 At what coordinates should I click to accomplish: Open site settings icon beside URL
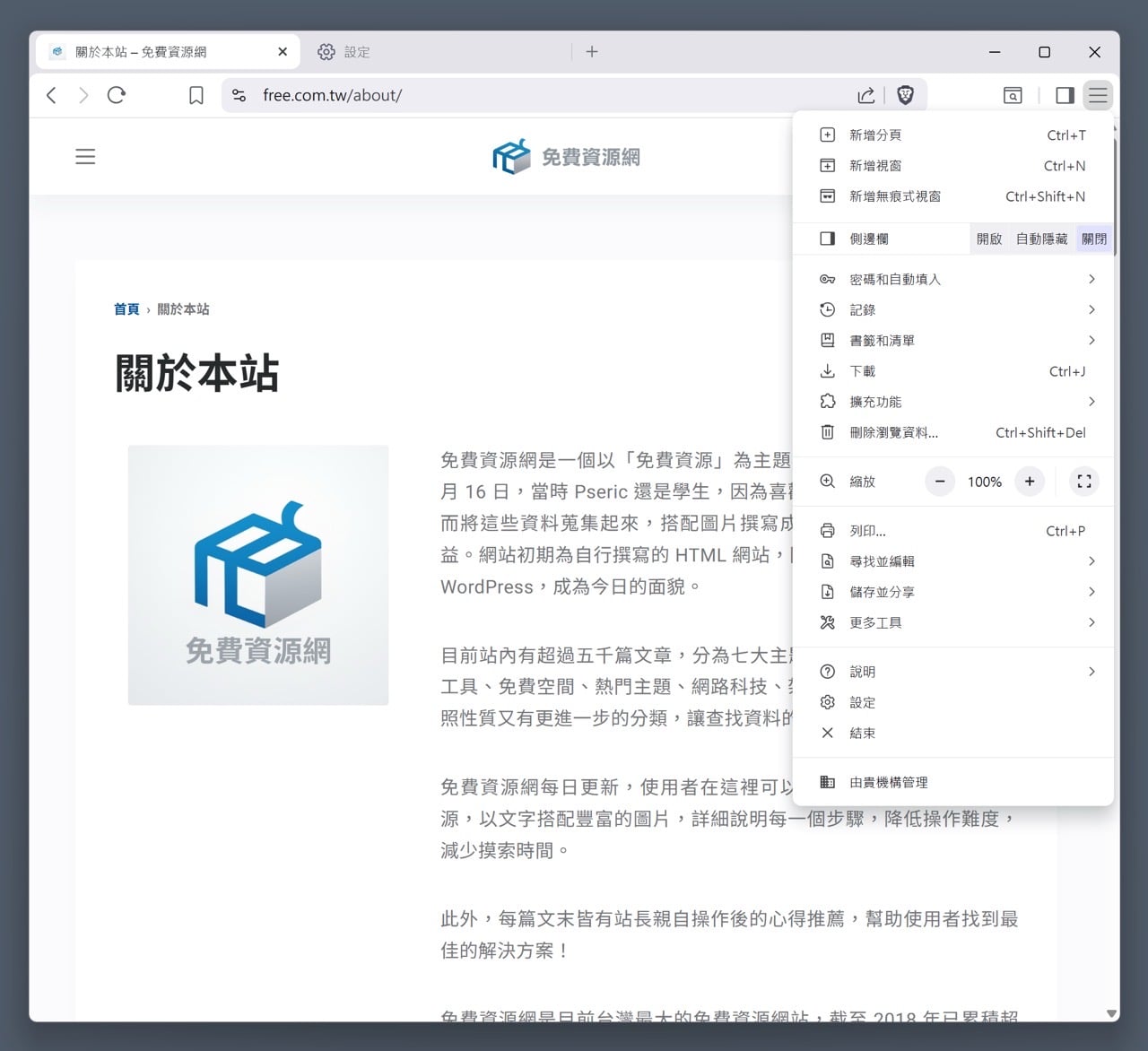(239, 95)
